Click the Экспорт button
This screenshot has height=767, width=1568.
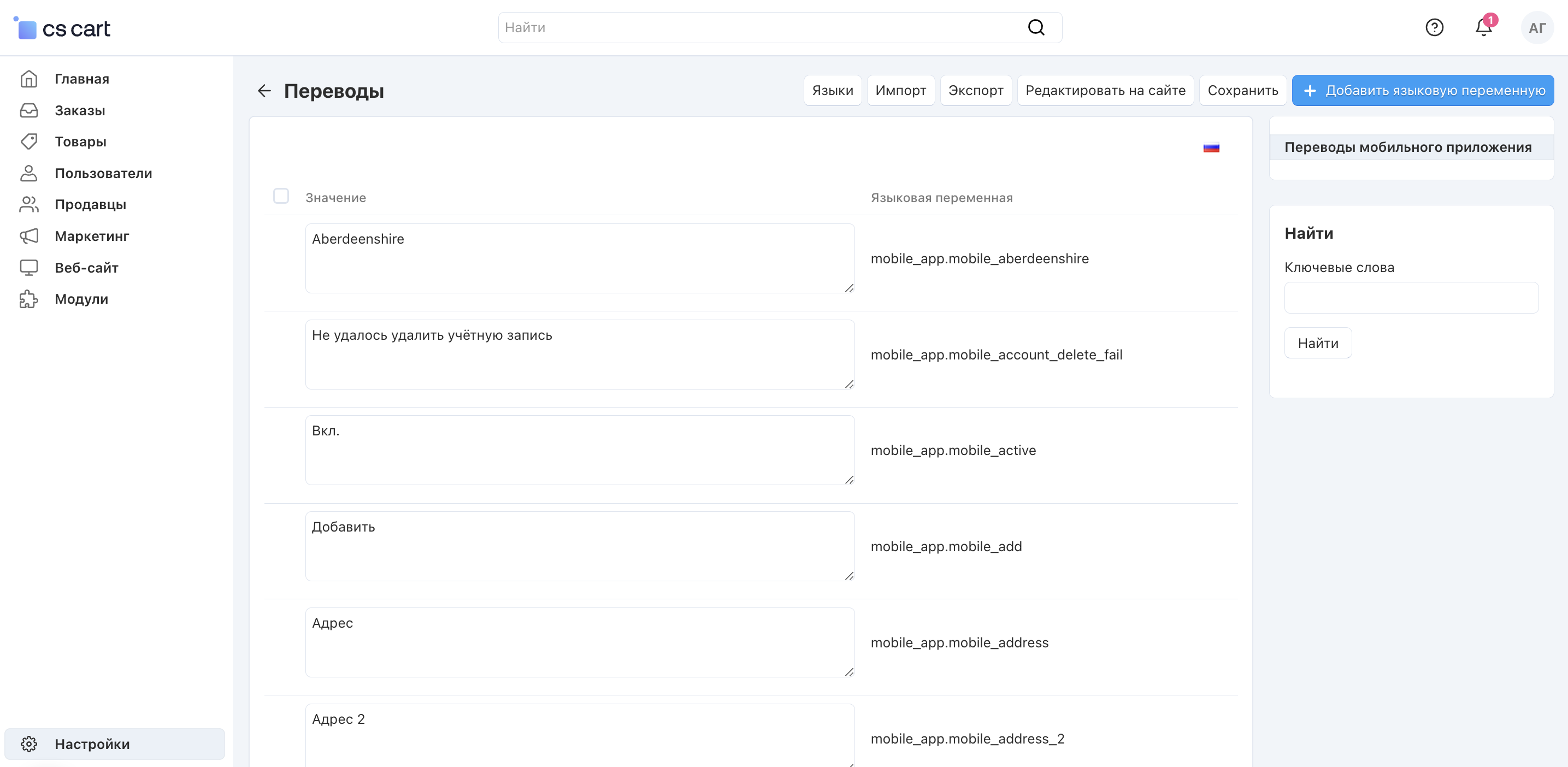975,91
